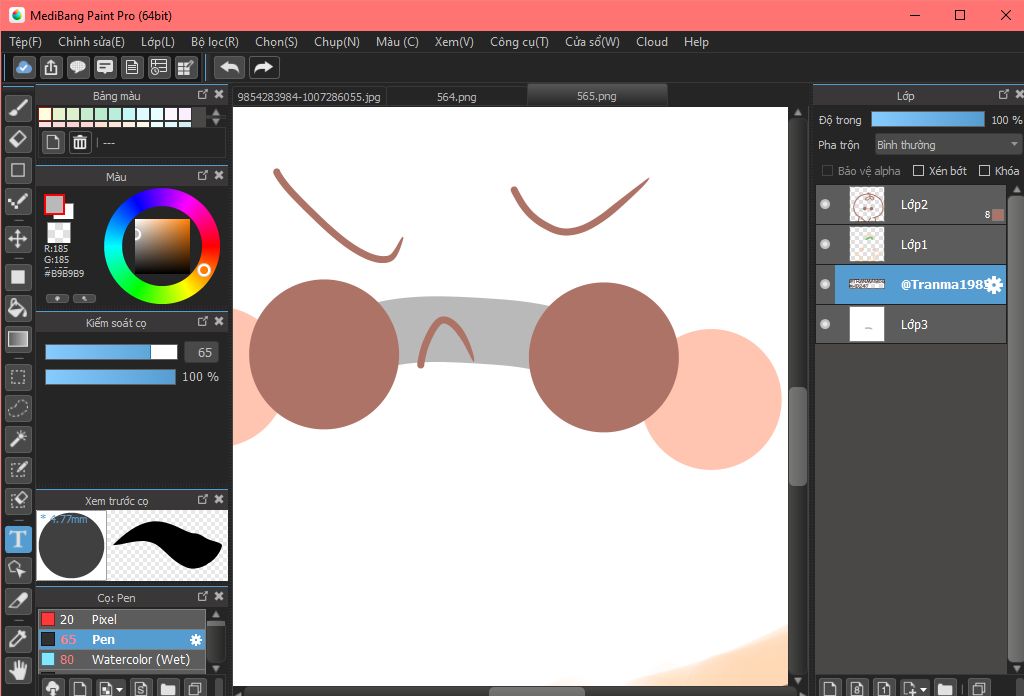This screenshot has height=696, width=1024.
Task: Select the Eyedropper tool
Action: 18,637
